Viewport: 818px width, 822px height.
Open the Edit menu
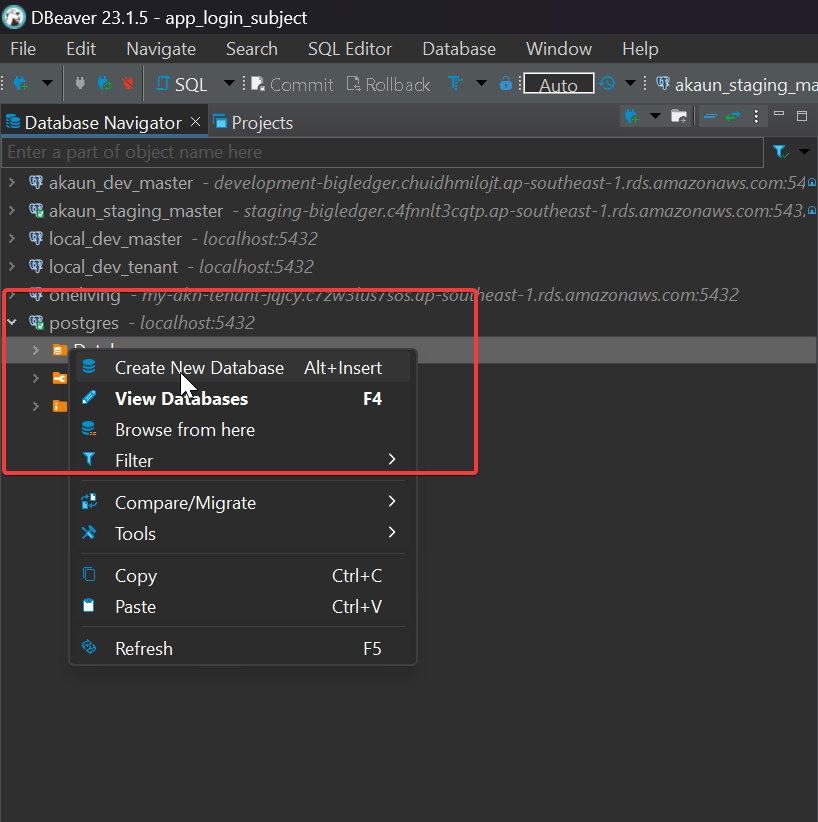[x=81, y=49]
